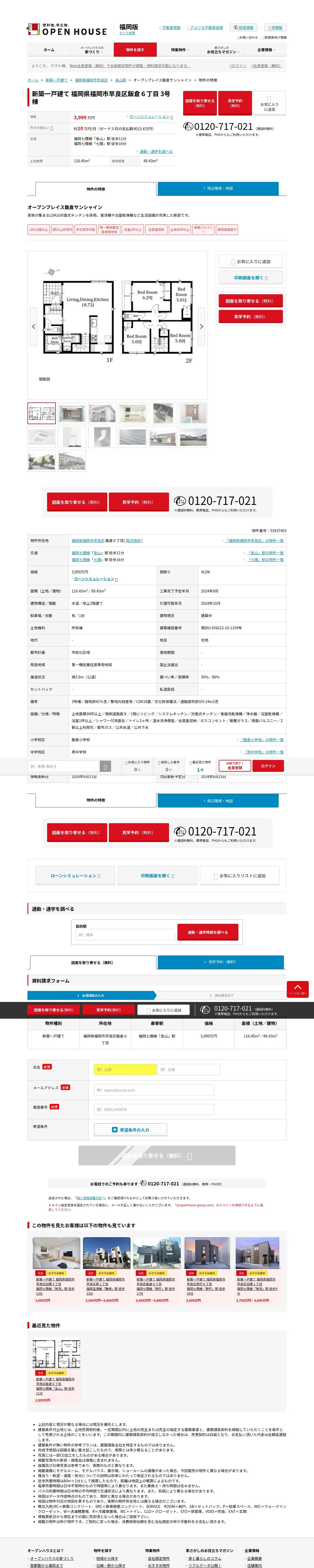This screenshot has height=1568, width=314.
Task: Expand 物件を探す navigation menu
Action: point(135,50)
